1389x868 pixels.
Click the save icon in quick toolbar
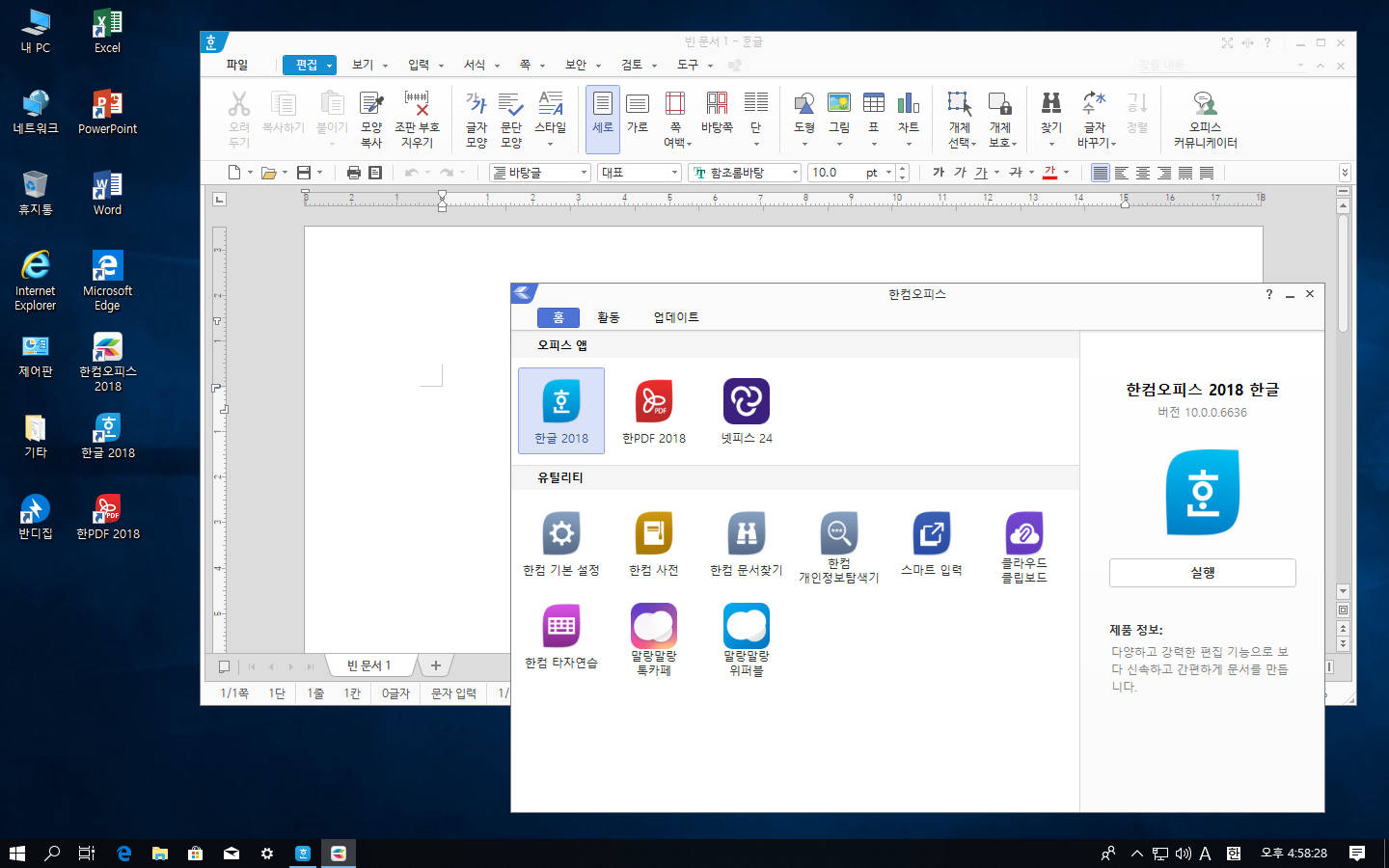304,173
